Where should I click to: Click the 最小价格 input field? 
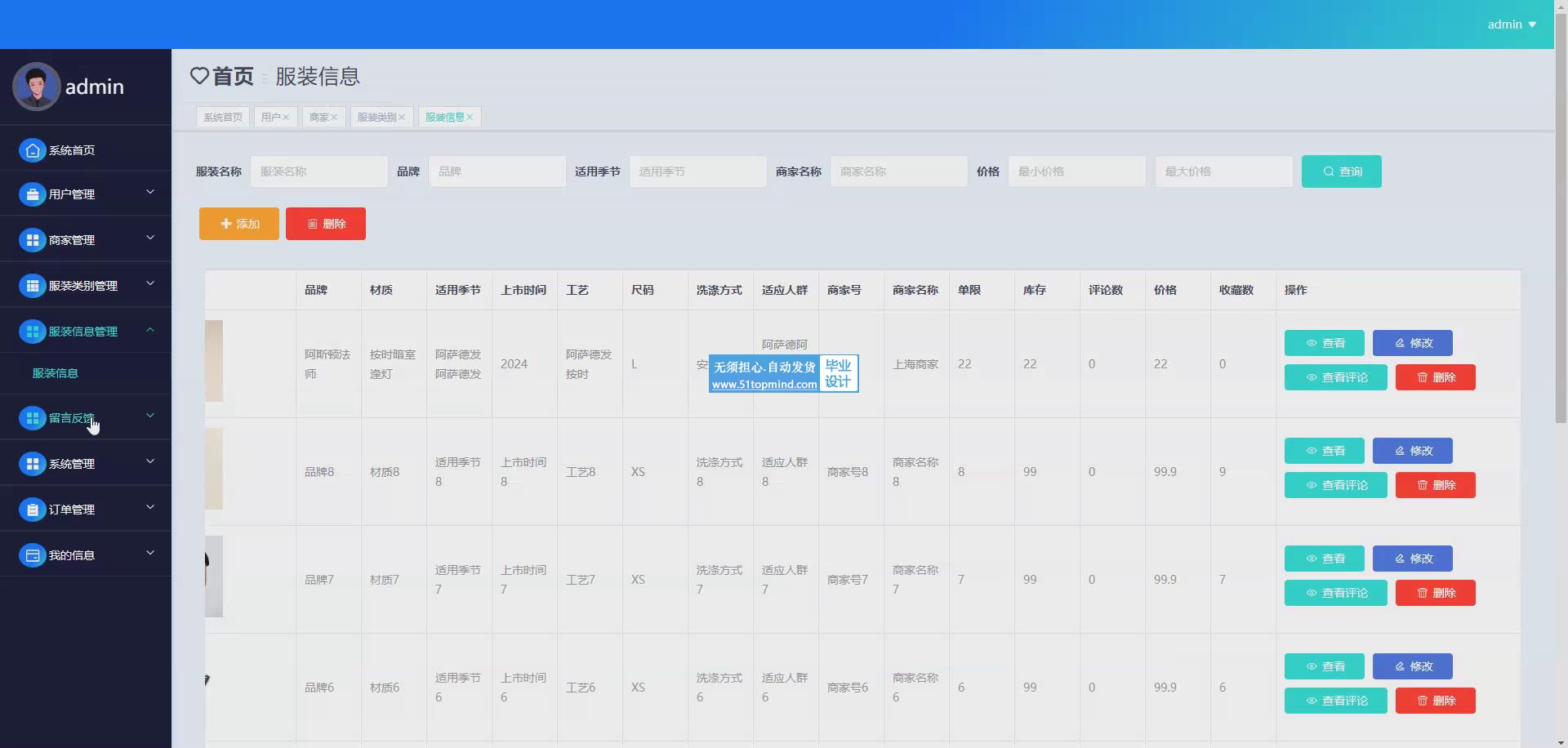pyautogui.click(x=1077, y=171)
